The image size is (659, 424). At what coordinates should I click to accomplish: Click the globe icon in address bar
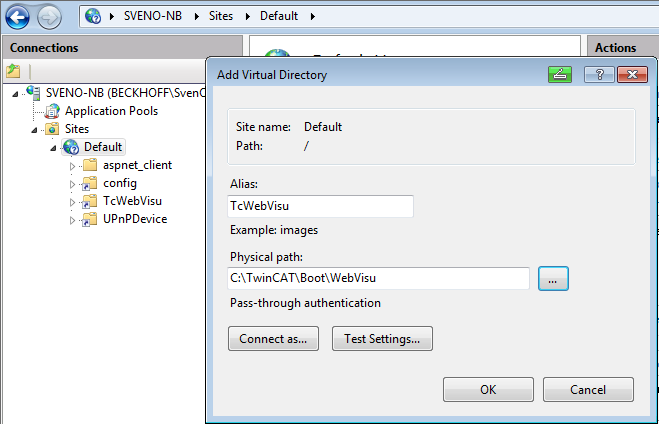pos(93,16)
